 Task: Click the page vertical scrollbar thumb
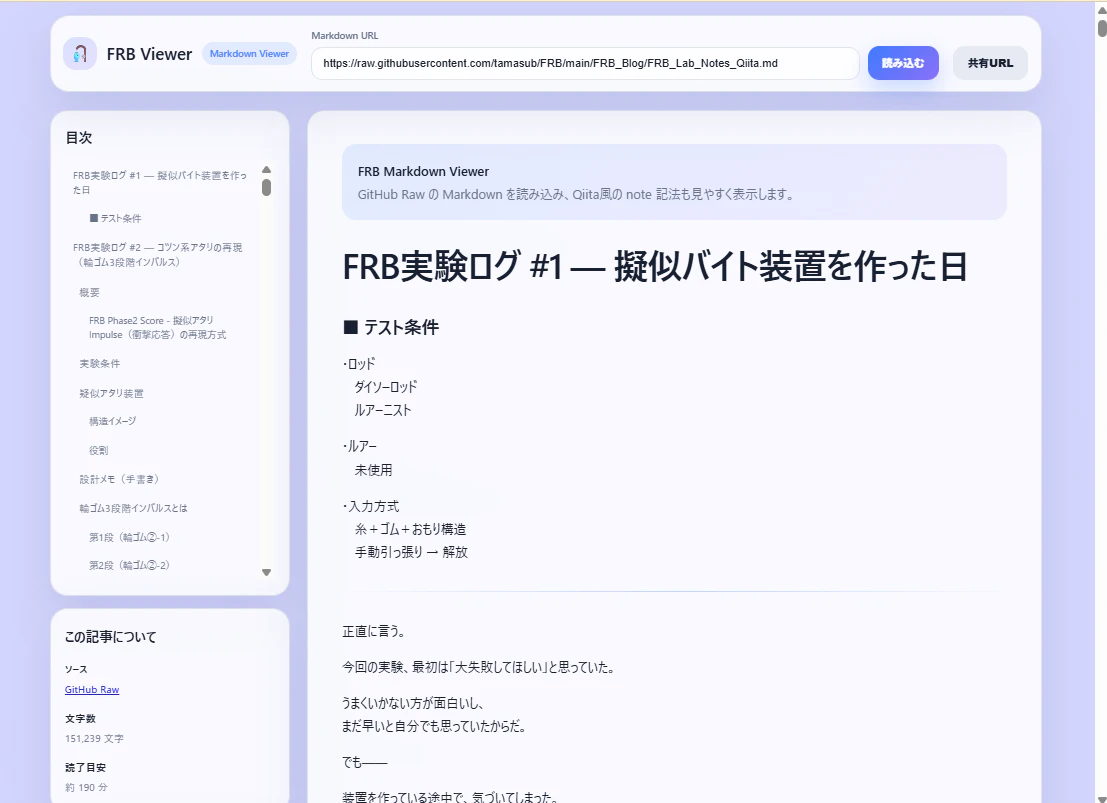coord(1102,28)
